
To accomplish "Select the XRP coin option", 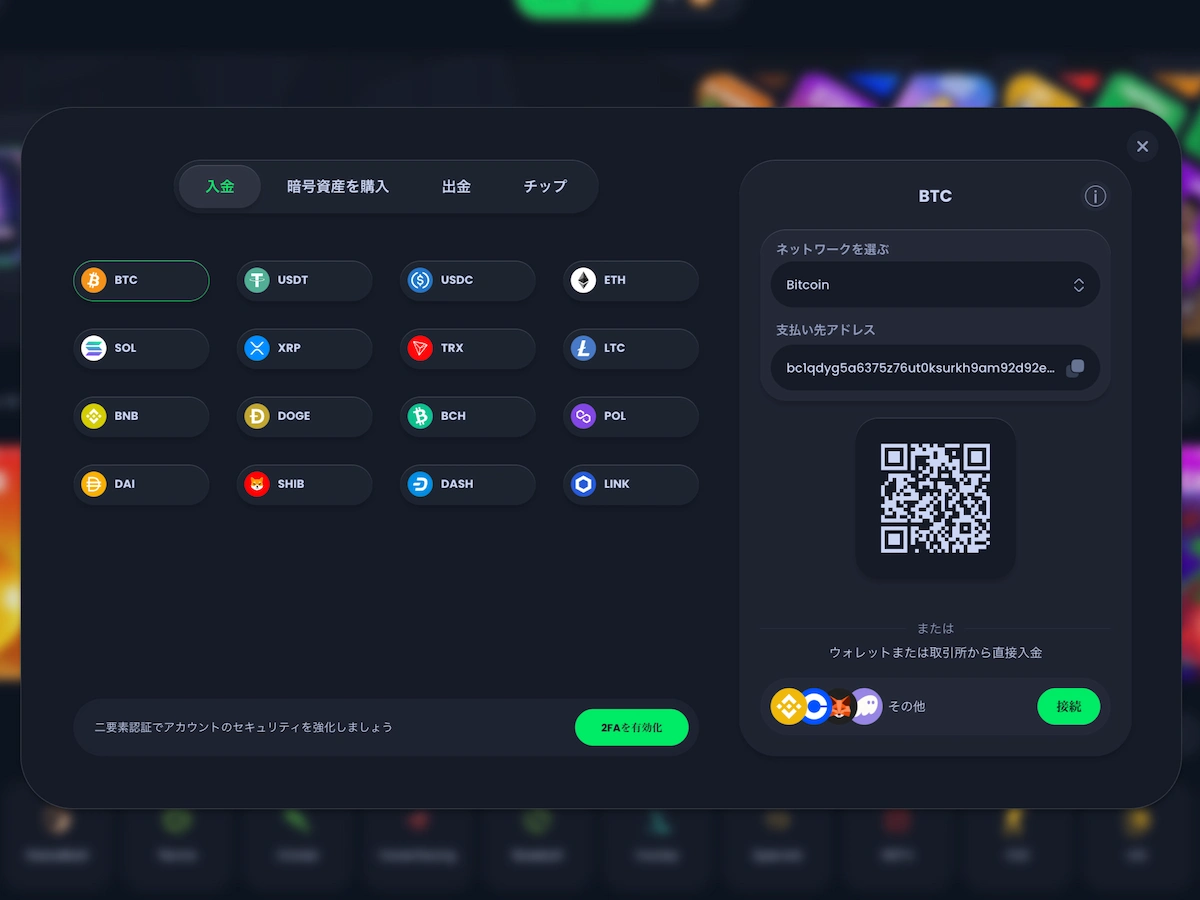I will coord(304,349).
